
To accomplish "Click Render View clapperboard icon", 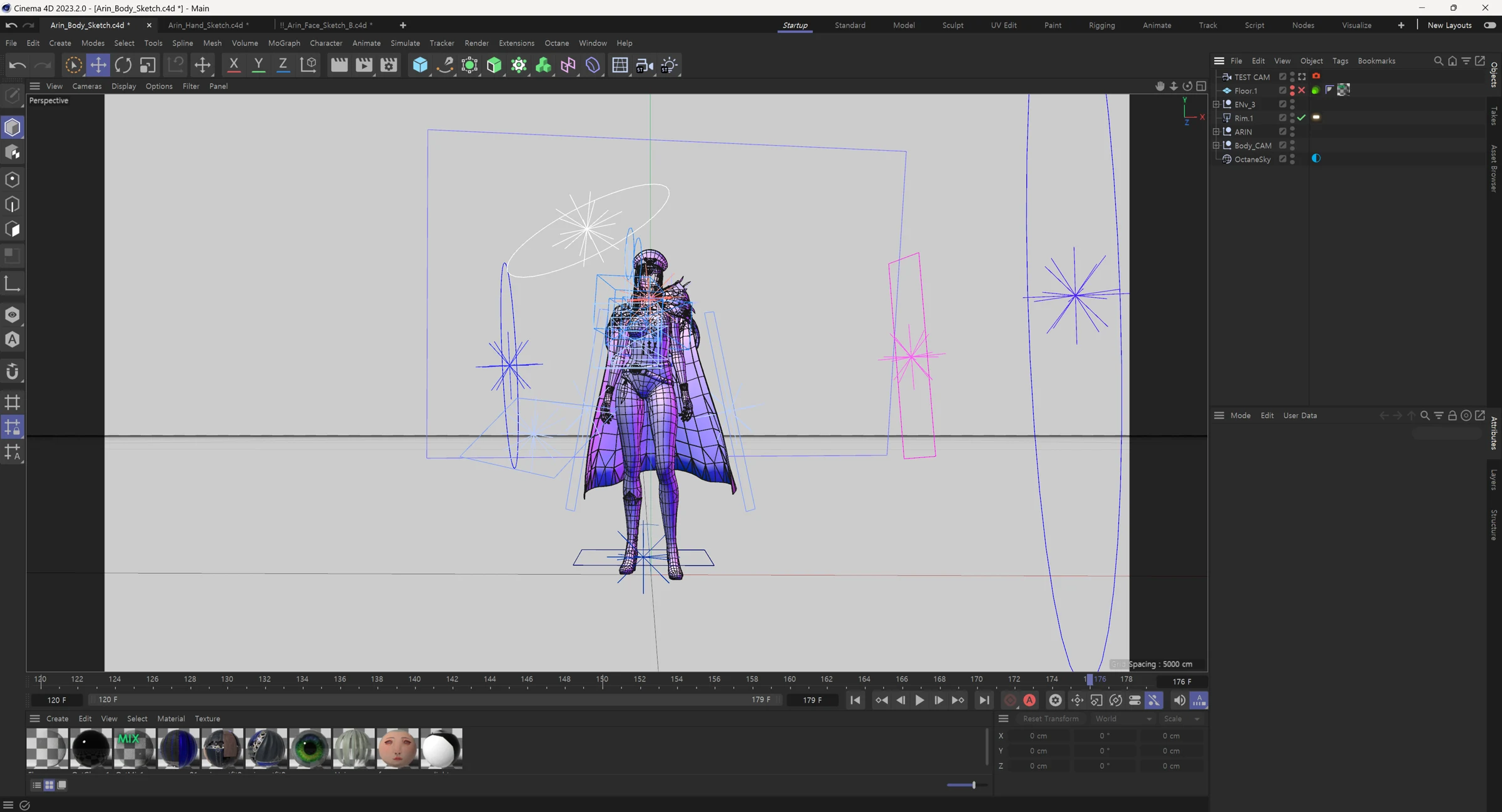I will tap(339, 65).
